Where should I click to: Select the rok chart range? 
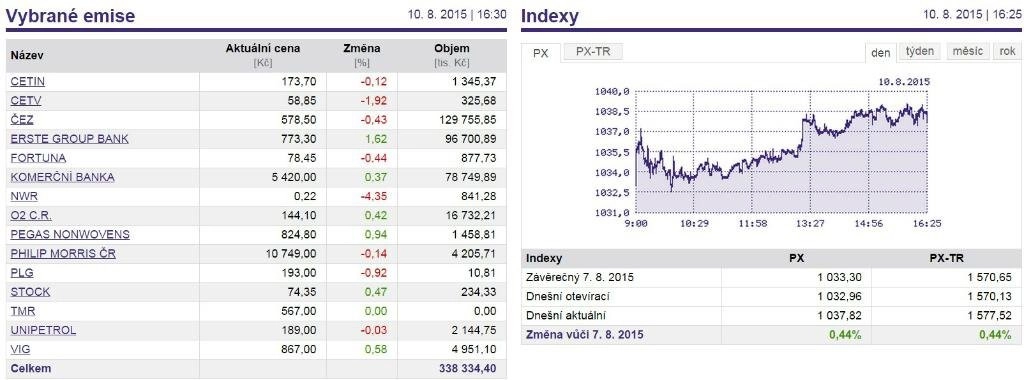(1007, 52)
